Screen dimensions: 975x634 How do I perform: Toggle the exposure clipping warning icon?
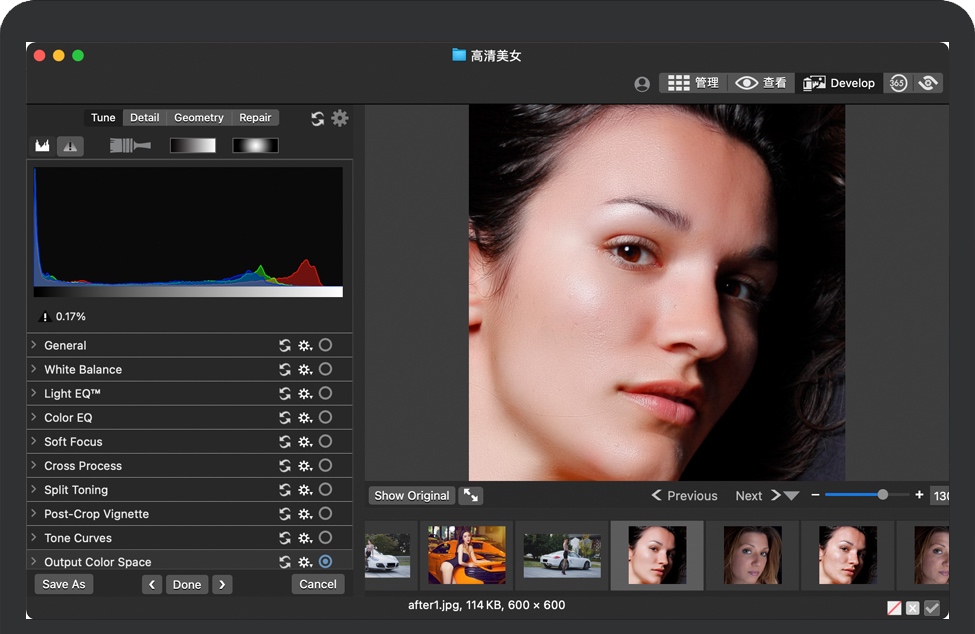[x=70, y=146]
